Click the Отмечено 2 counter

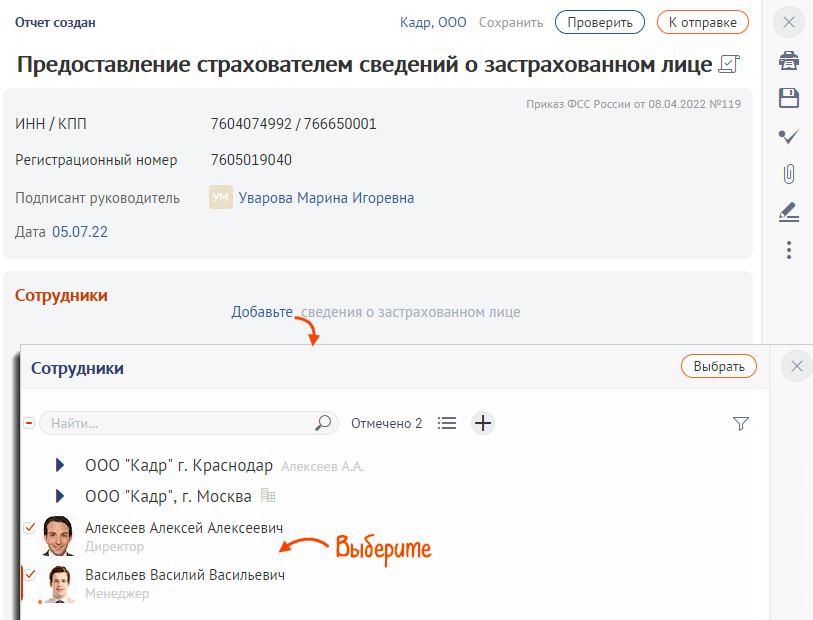[x=386, y=424]
